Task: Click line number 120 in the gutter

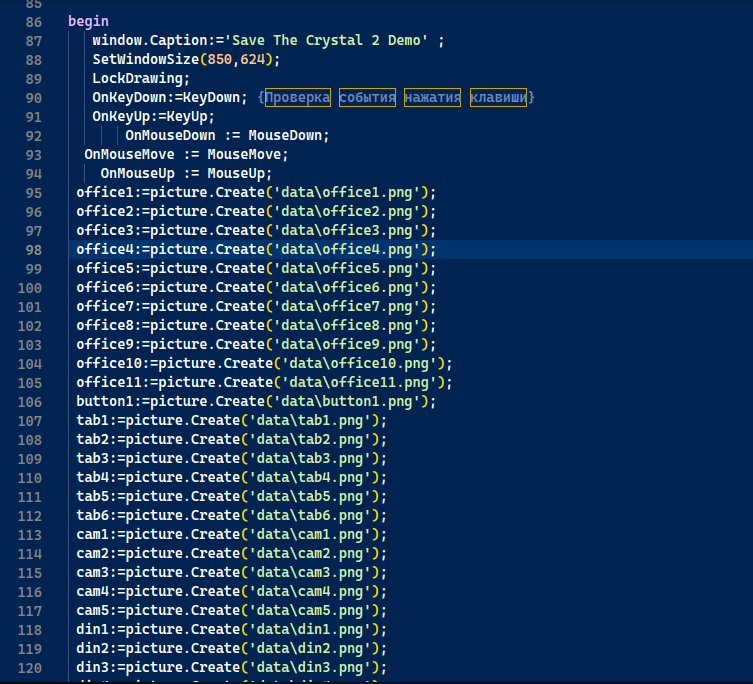Action: coord(30,667)
